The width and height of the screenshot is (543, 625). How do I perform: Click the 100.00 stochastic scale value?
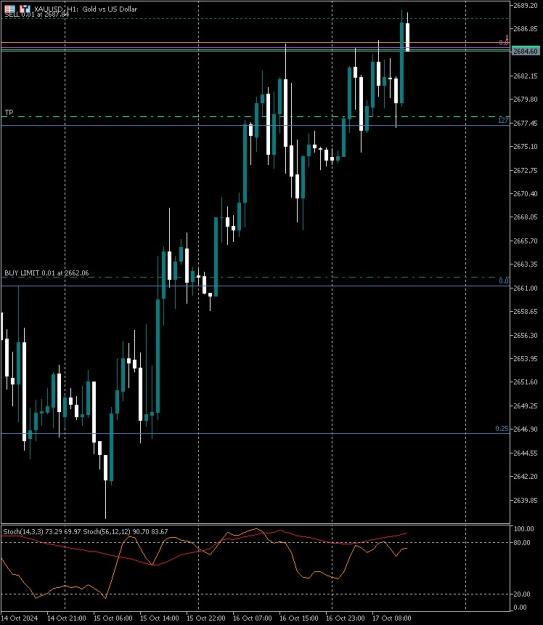pyautogui.click(x=523, y=529)
